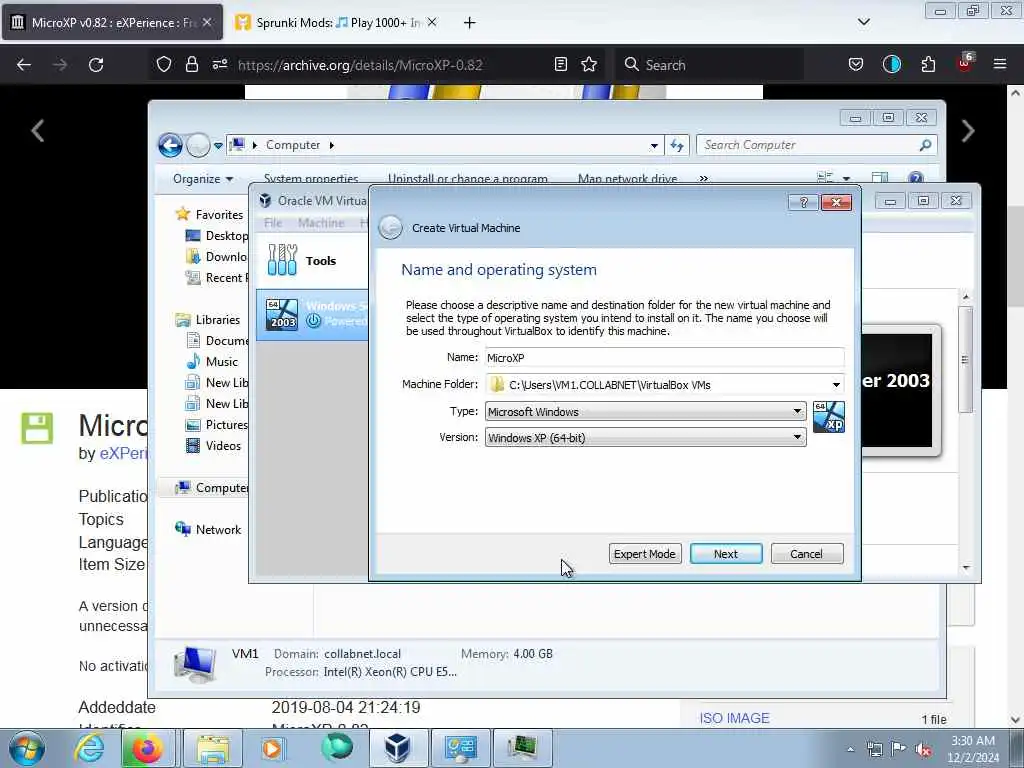
Task: Open Pocket save icon in Firefox
Action: coord(856,64)
